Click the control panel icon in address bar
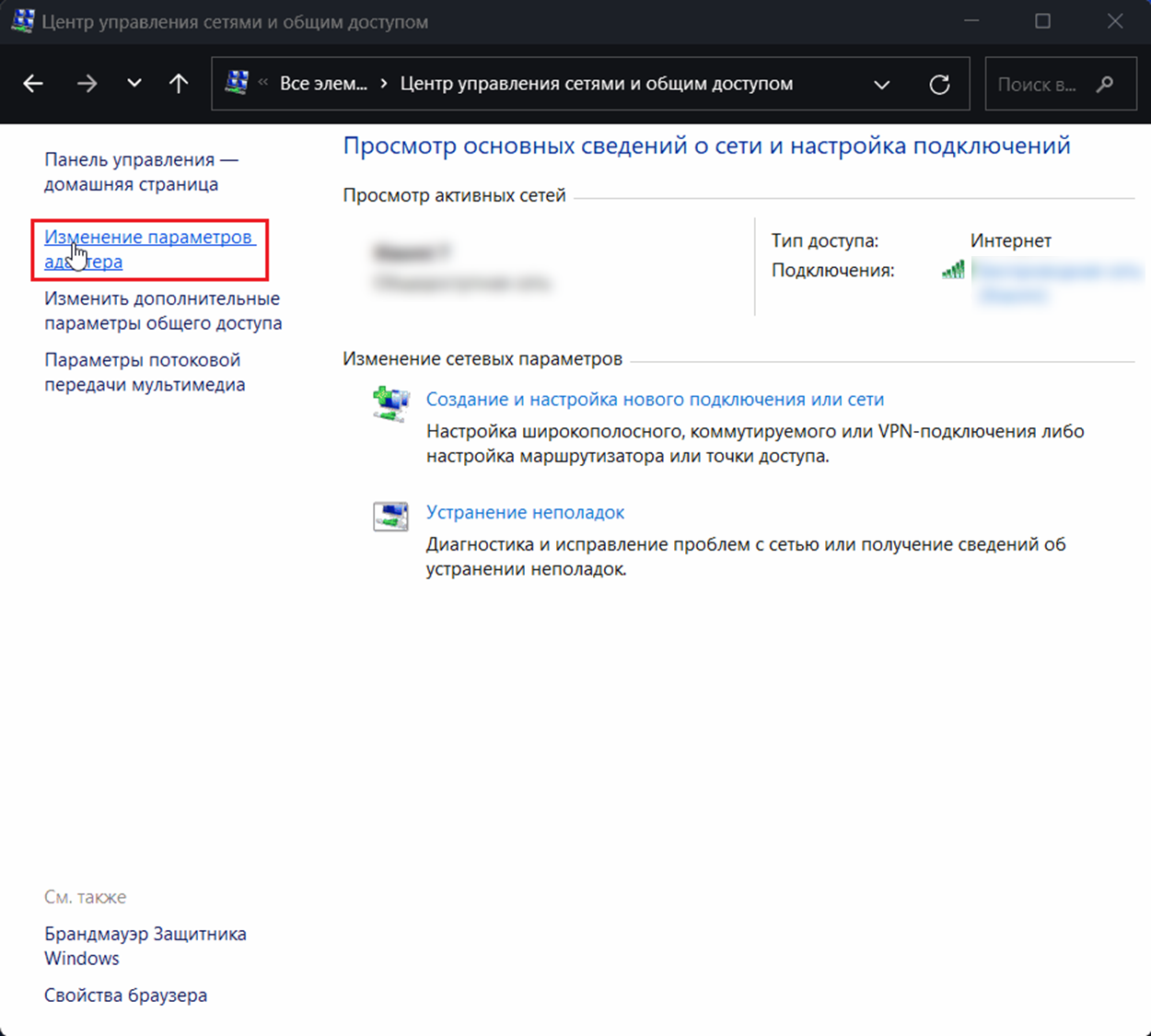 [x=237, y=83]
